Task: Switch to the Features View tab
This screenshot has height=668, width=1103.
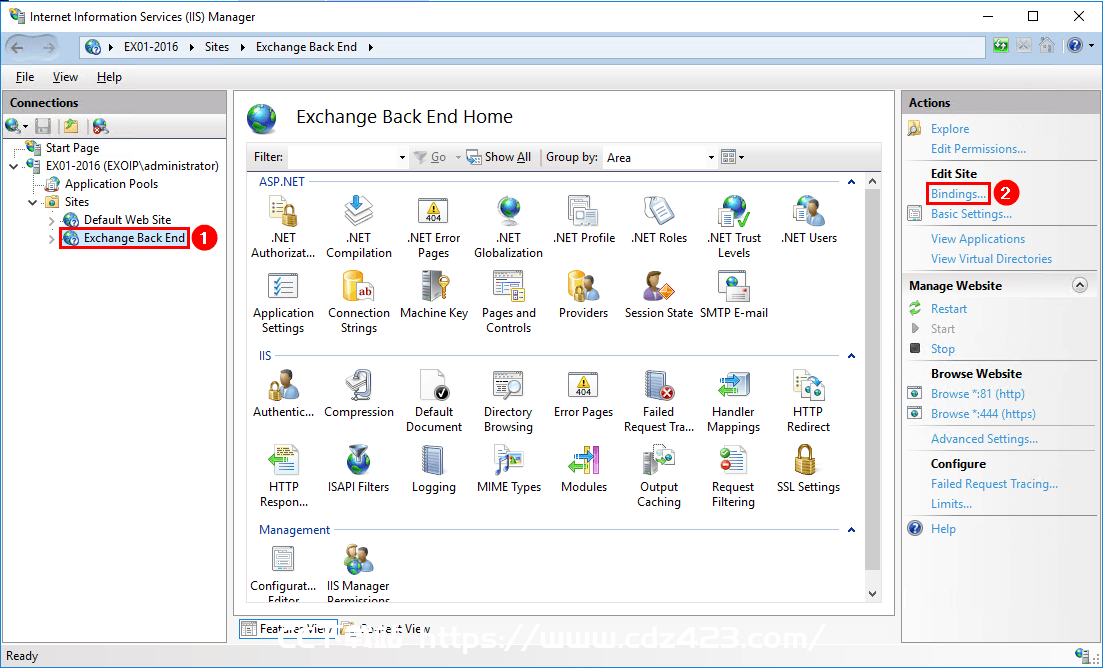Action: (288, 629)
